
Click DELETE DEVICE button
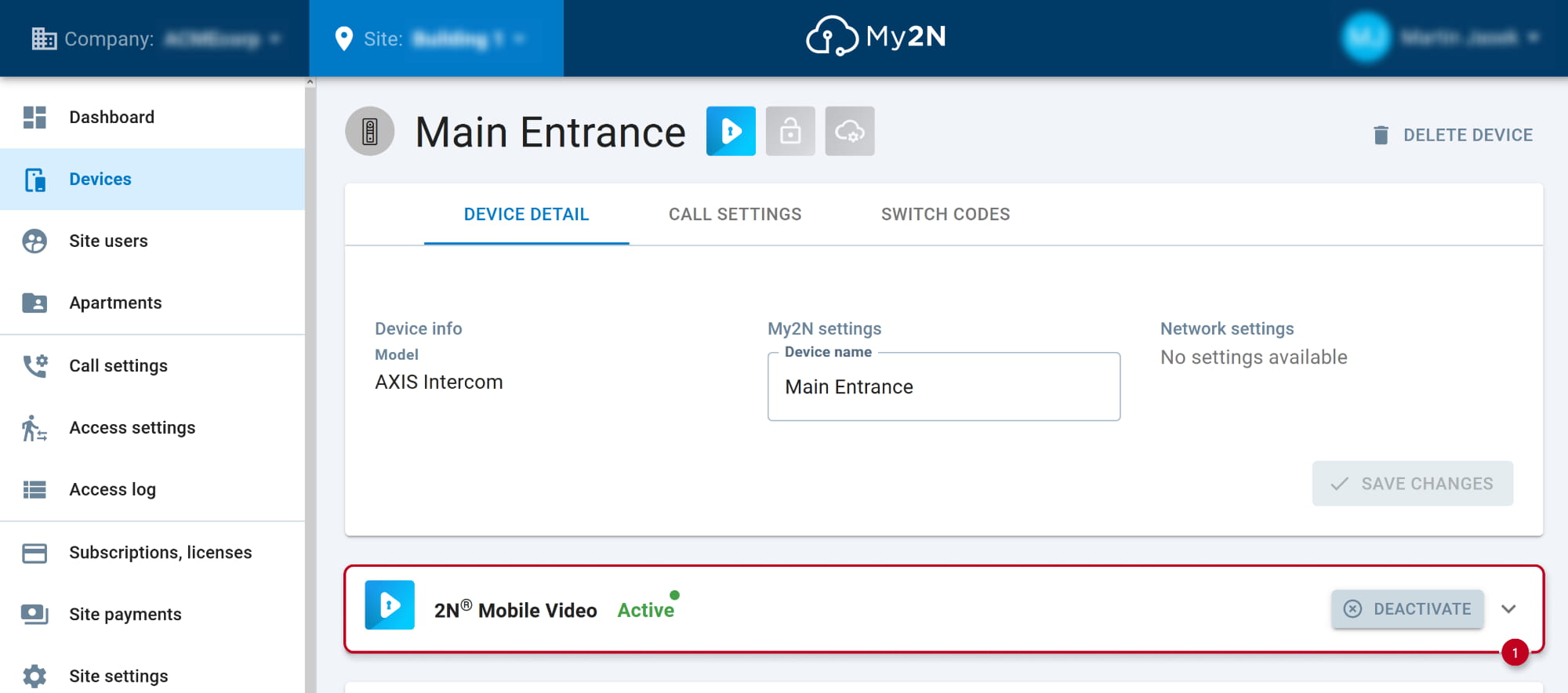pos(1453,135)
